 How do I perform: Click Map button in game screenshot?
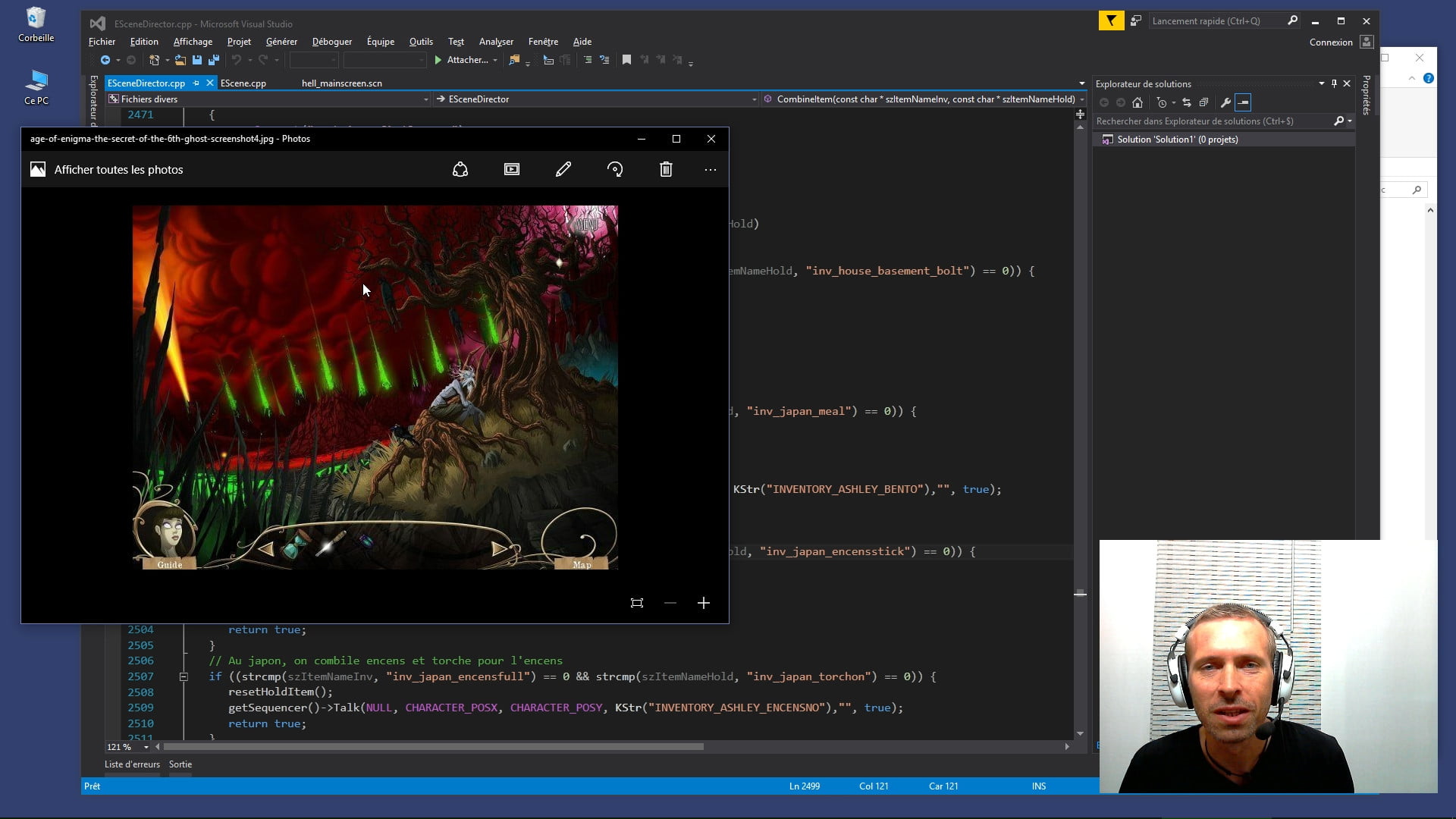pyautogui.click(x=582, y=564)
